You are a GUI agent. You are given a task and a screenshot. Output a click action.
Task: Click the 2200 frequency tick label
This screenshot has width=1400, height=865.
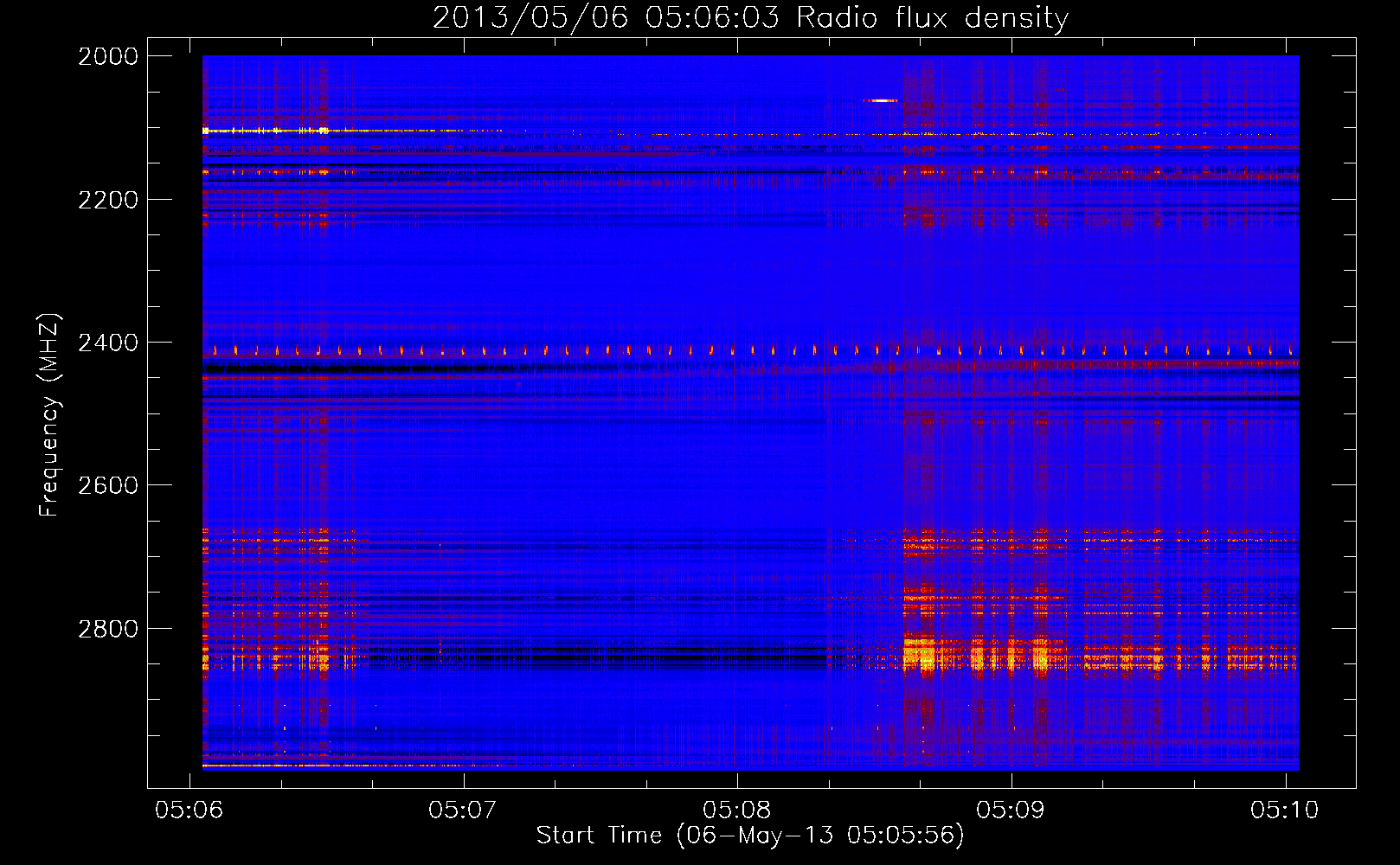[x=108, y=200]
